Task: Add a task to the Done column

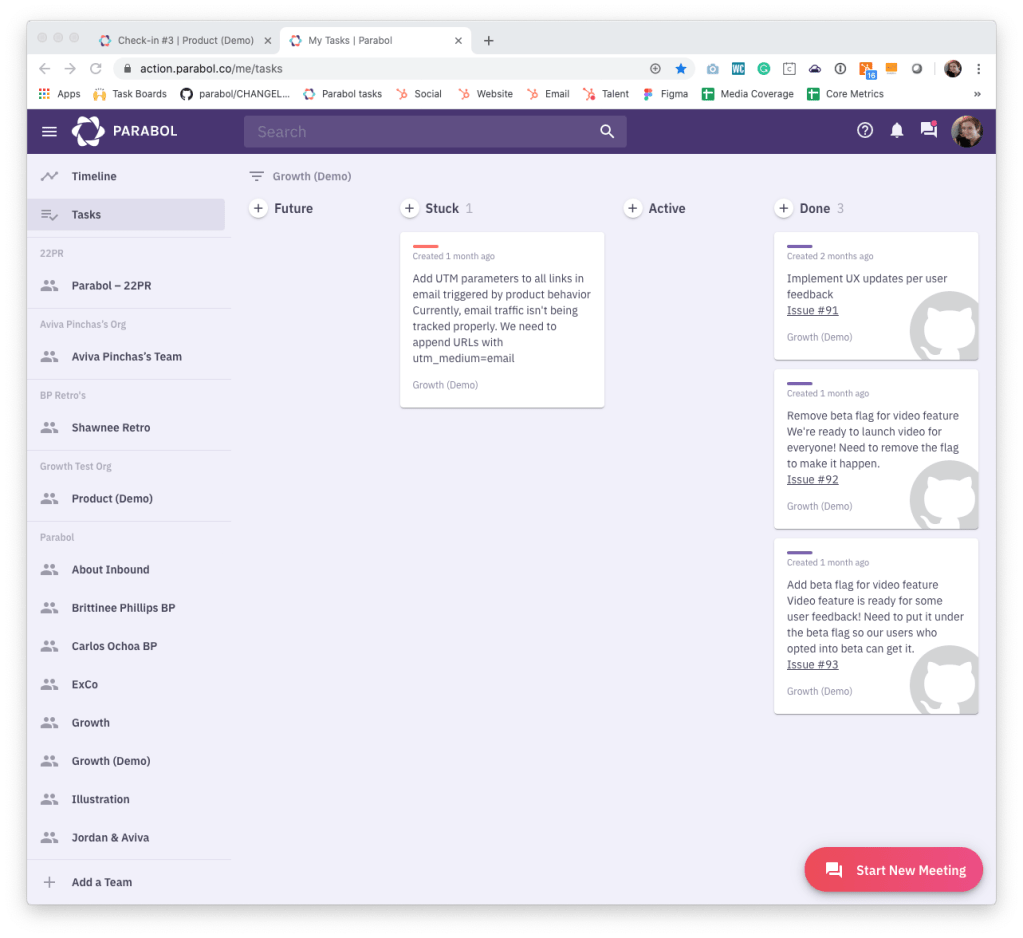Action: (x=784, y=208)
